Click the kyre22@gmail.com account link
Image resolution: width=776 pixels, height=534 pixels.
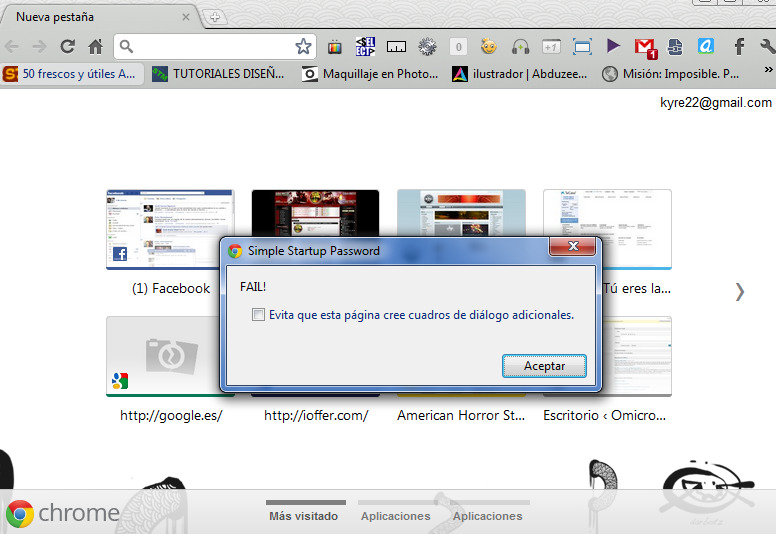(716, 102)
